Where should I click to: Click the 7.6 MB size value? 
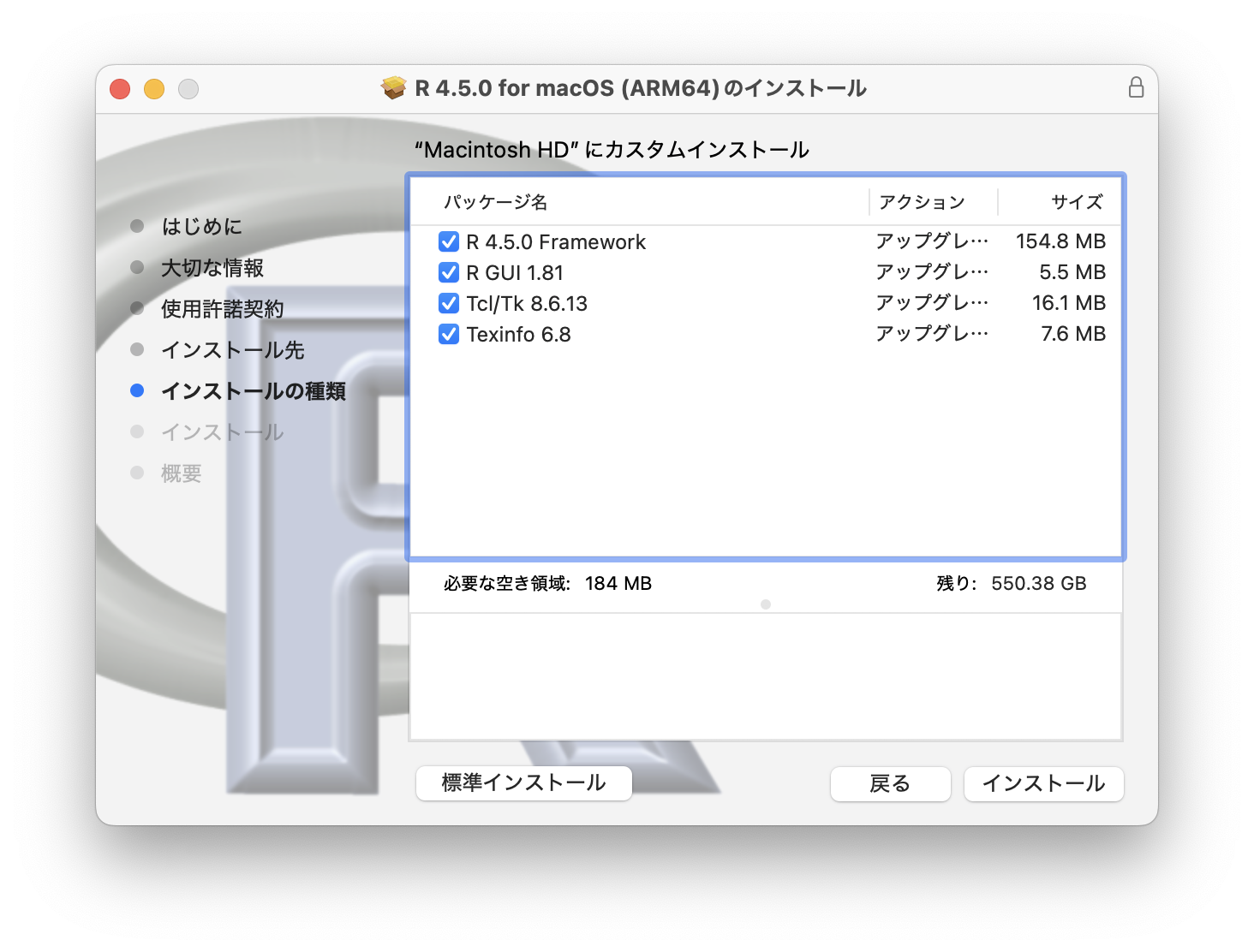pos(1073,334)
